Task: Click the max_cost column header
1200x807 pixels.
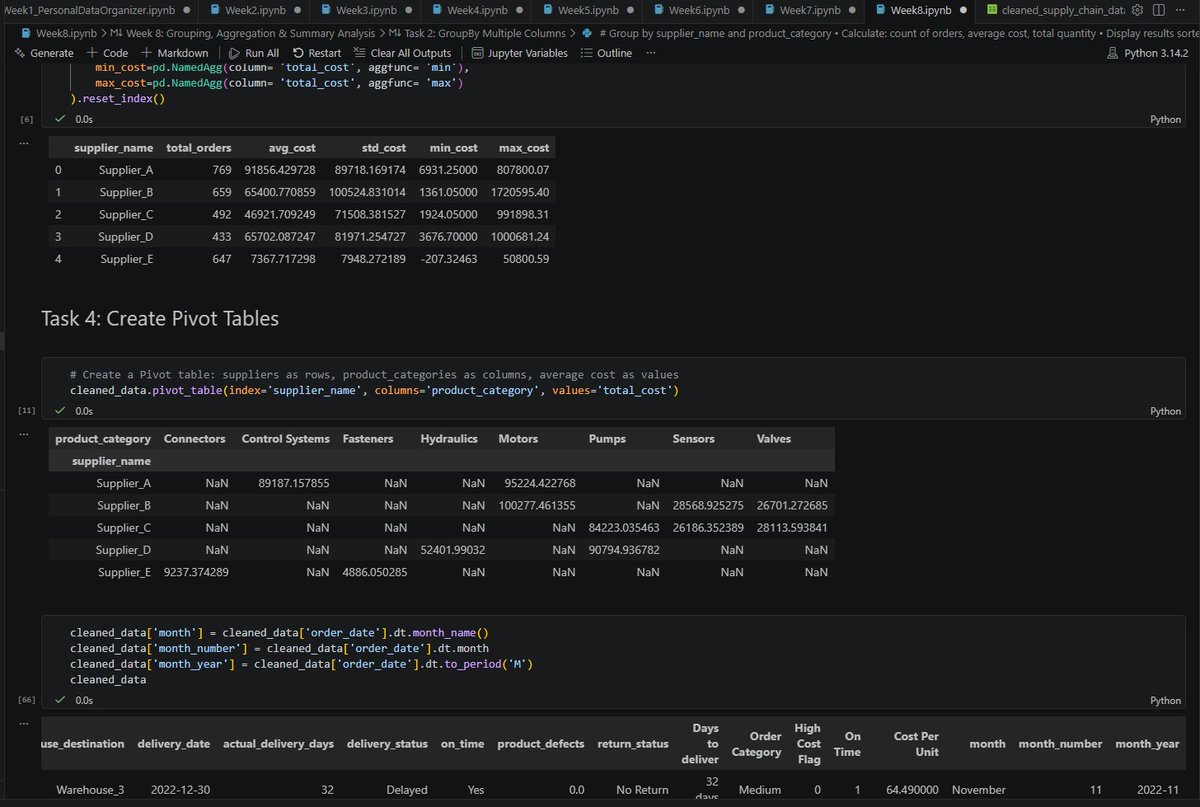Action: click(x=524, y=148)
